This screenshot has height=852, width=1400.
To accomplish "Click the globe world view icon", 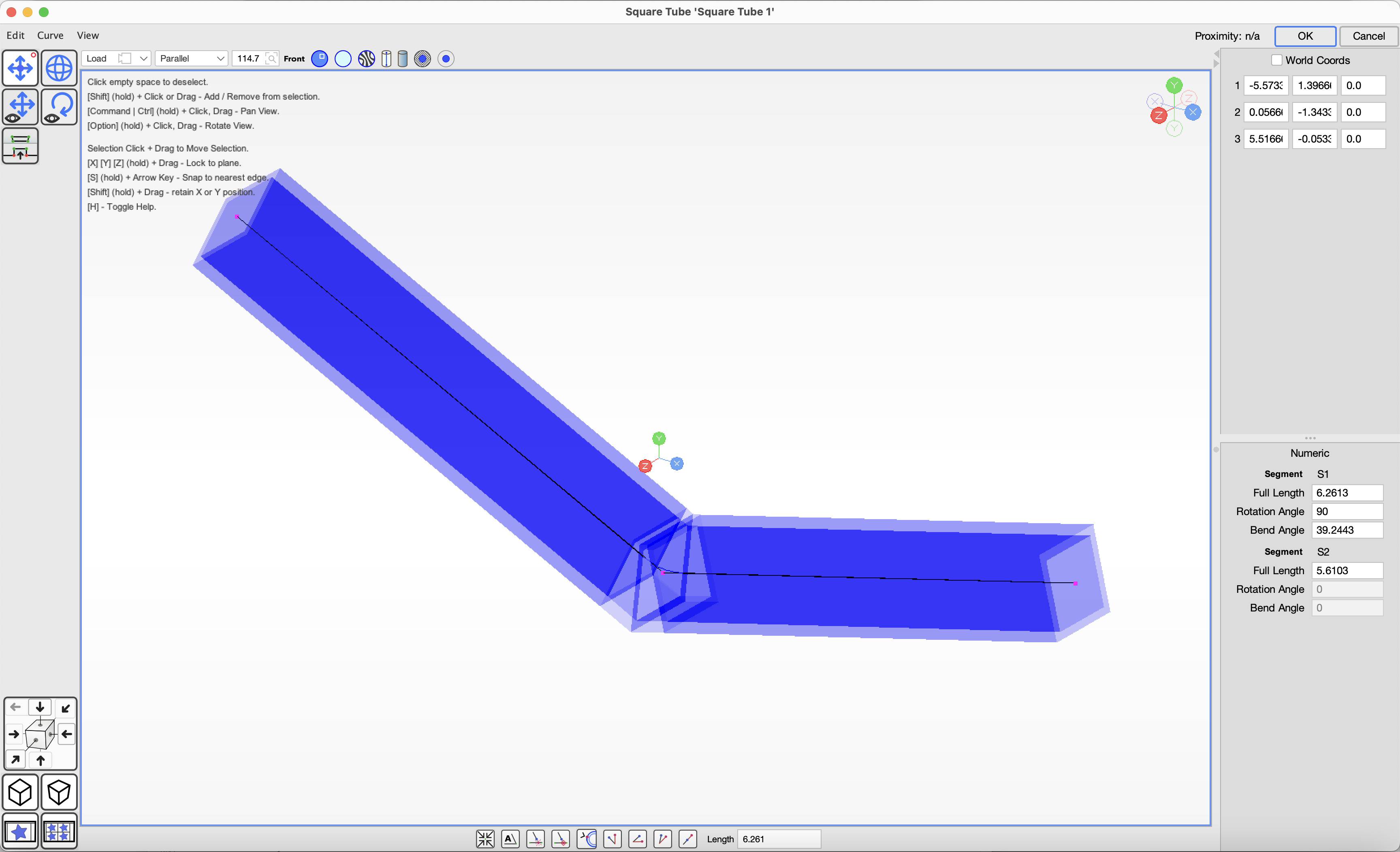I will pos(58,68).
